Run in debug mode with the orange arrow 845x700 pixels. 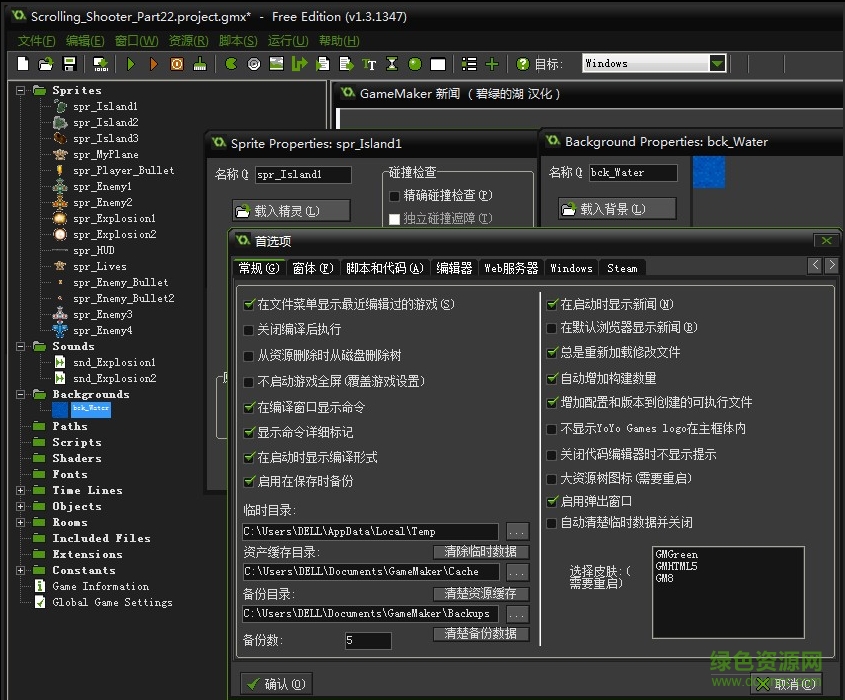tap(153, 63)
